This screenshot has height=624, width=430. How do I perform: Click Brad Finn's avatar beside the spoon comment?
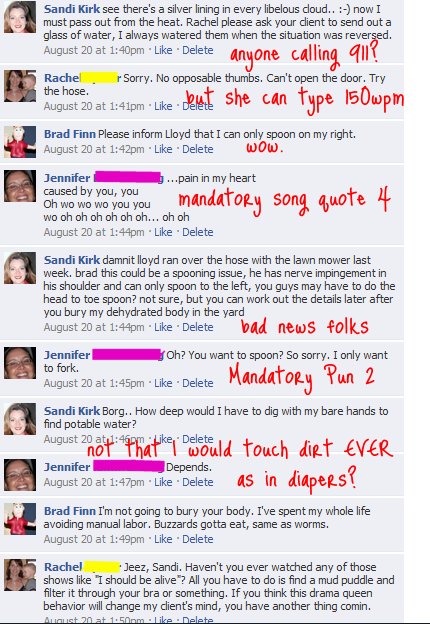coord(20,142)
